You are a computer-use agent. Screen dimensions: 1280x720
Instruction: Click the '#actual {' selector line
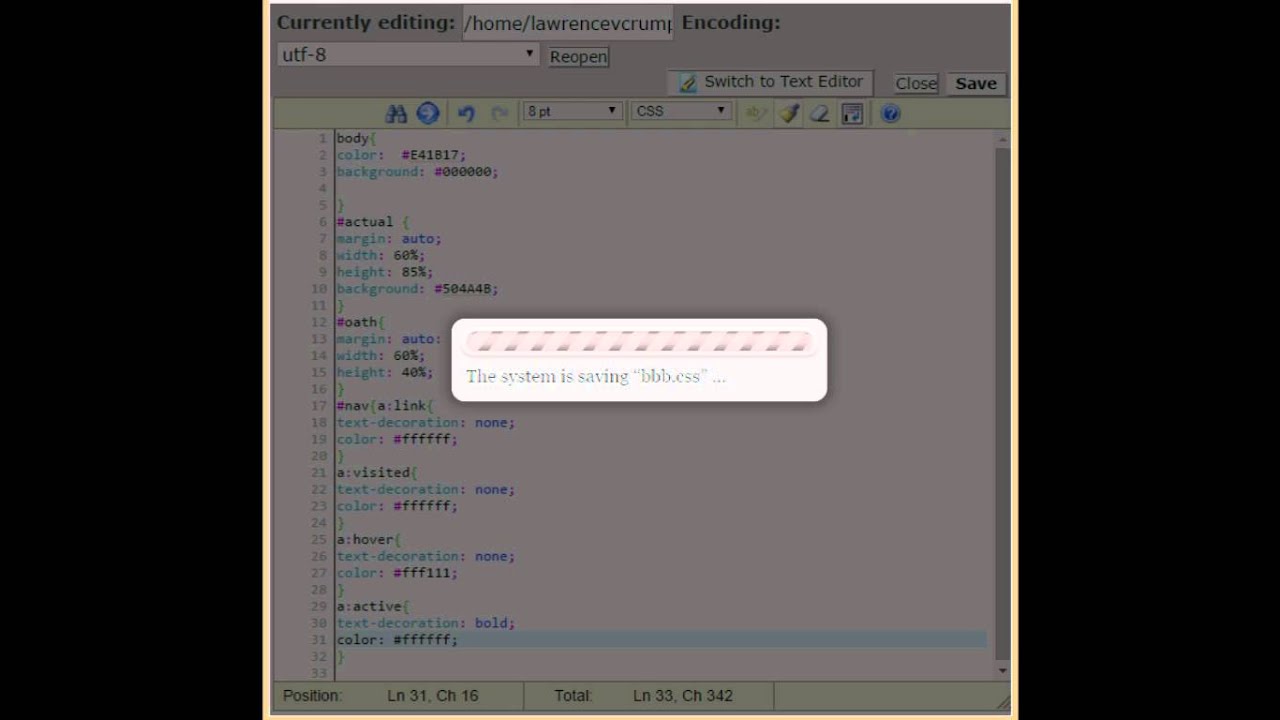click(373, 222)
